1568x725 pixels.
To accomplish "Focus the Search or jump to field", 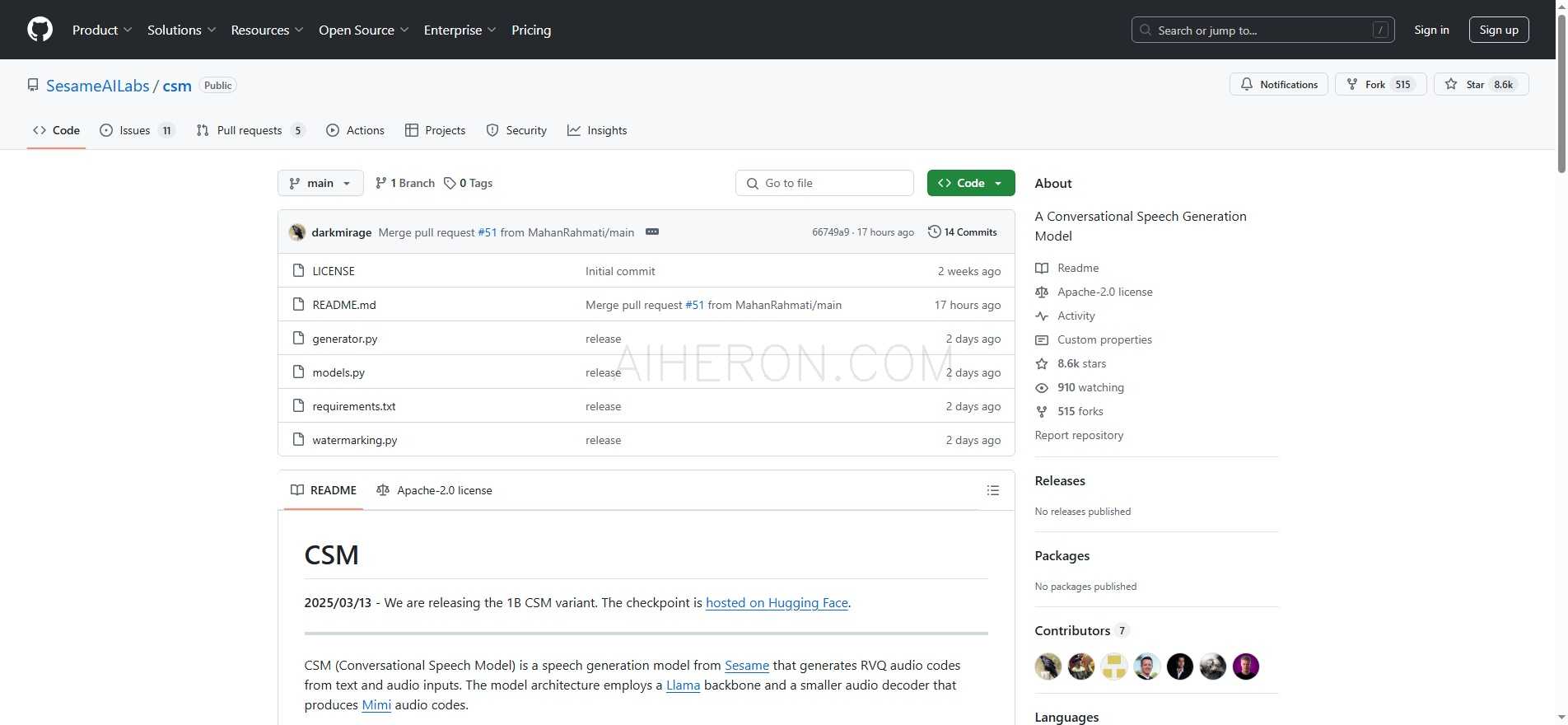I will click(x=1262, y=30).
